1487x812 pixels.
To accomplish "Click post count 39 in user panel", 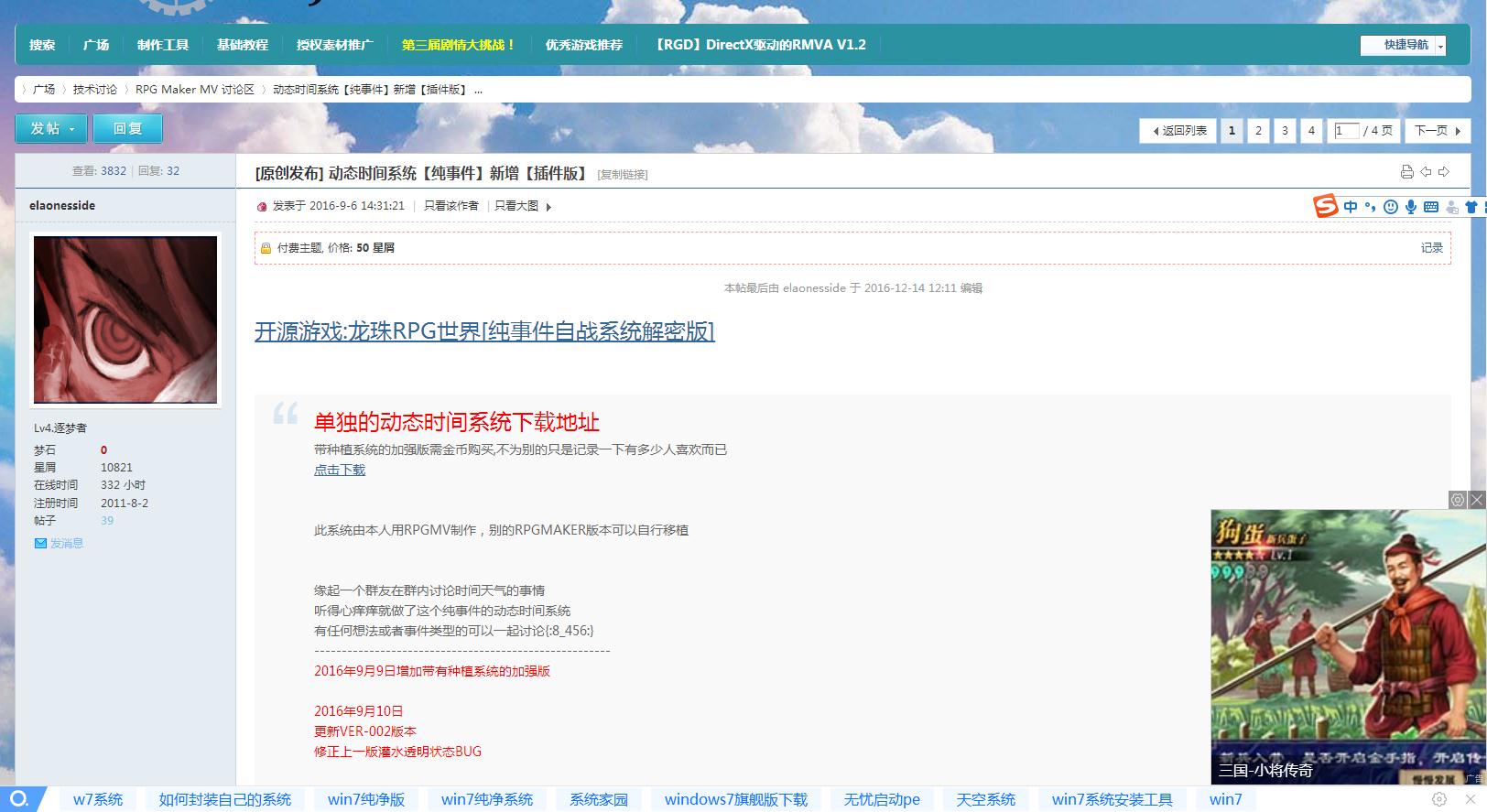I will point(107,520).
